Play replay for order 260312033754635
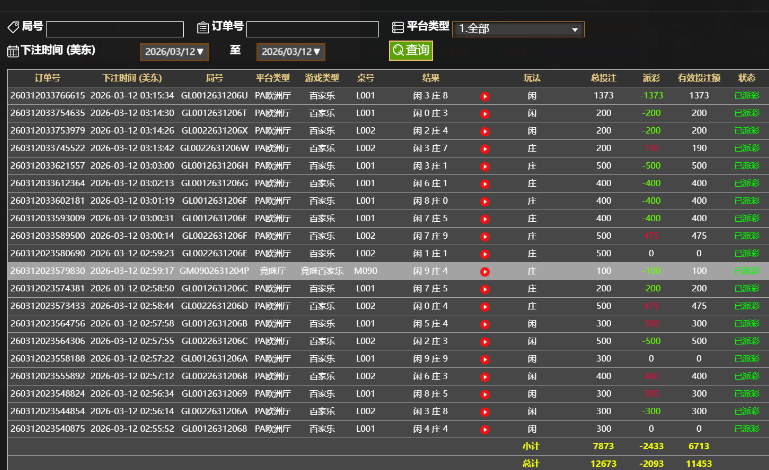769x470 pixels. [485, 114]
